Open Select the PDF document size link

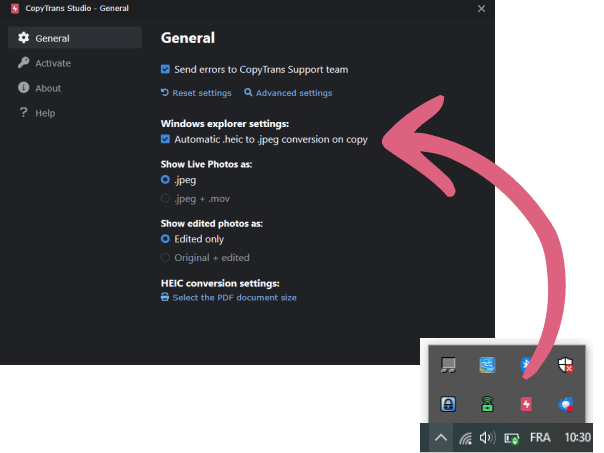click(x=234, y=297)
